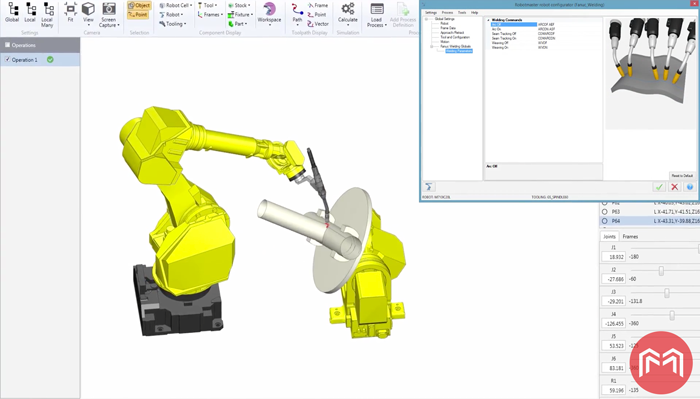The height and width of the screenshot is (399, 700).
Task: Adjust the J4 joint slider
Action: coord(672,315)
